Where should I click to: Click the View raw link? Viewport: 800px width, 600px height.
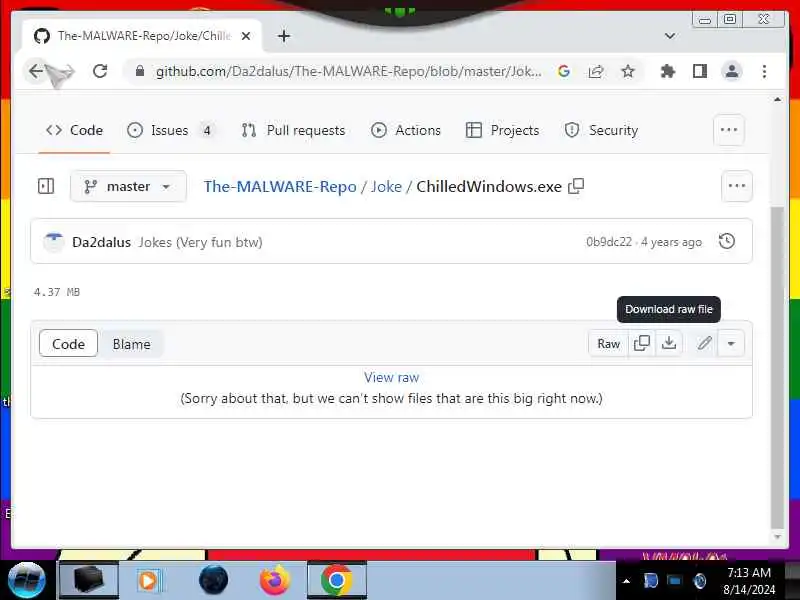[391, 378]
